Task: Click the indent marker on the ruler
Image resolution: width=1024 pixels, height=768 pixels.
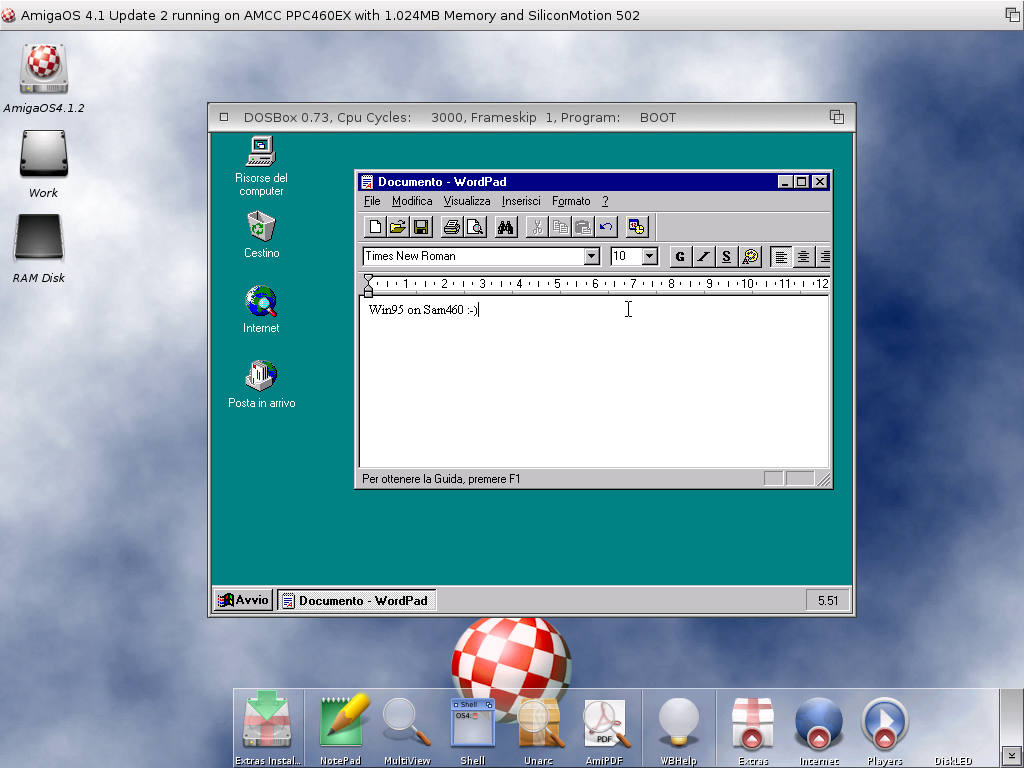Action: 368,286
